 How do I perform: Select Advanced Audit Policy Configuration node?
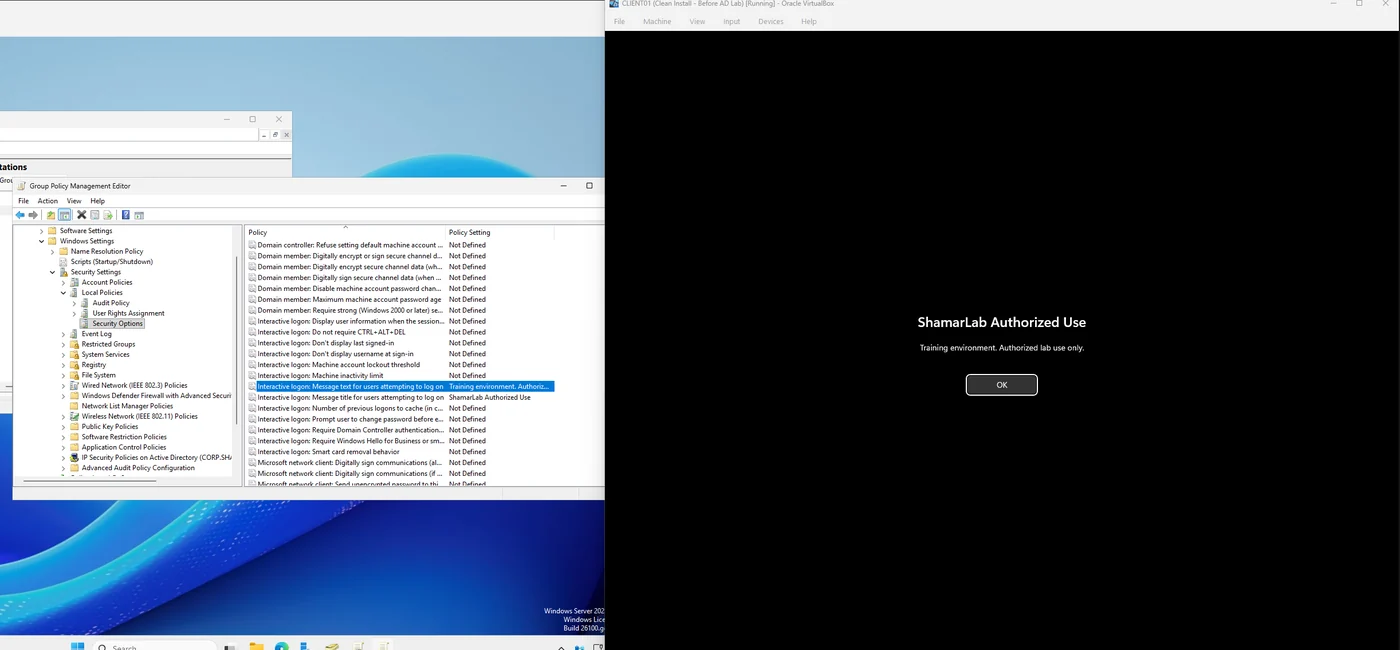tap(138, 468)
